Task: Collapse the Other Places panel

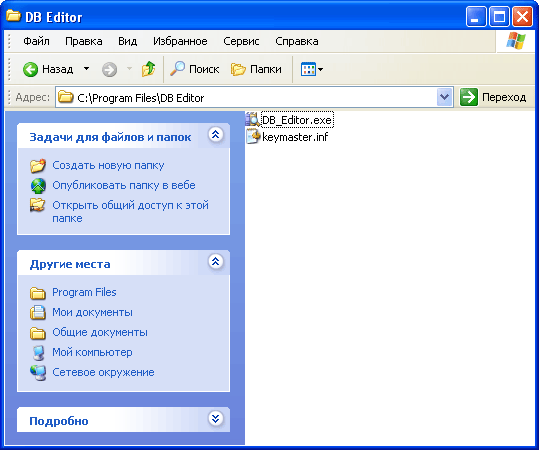Action: [216, 262]
